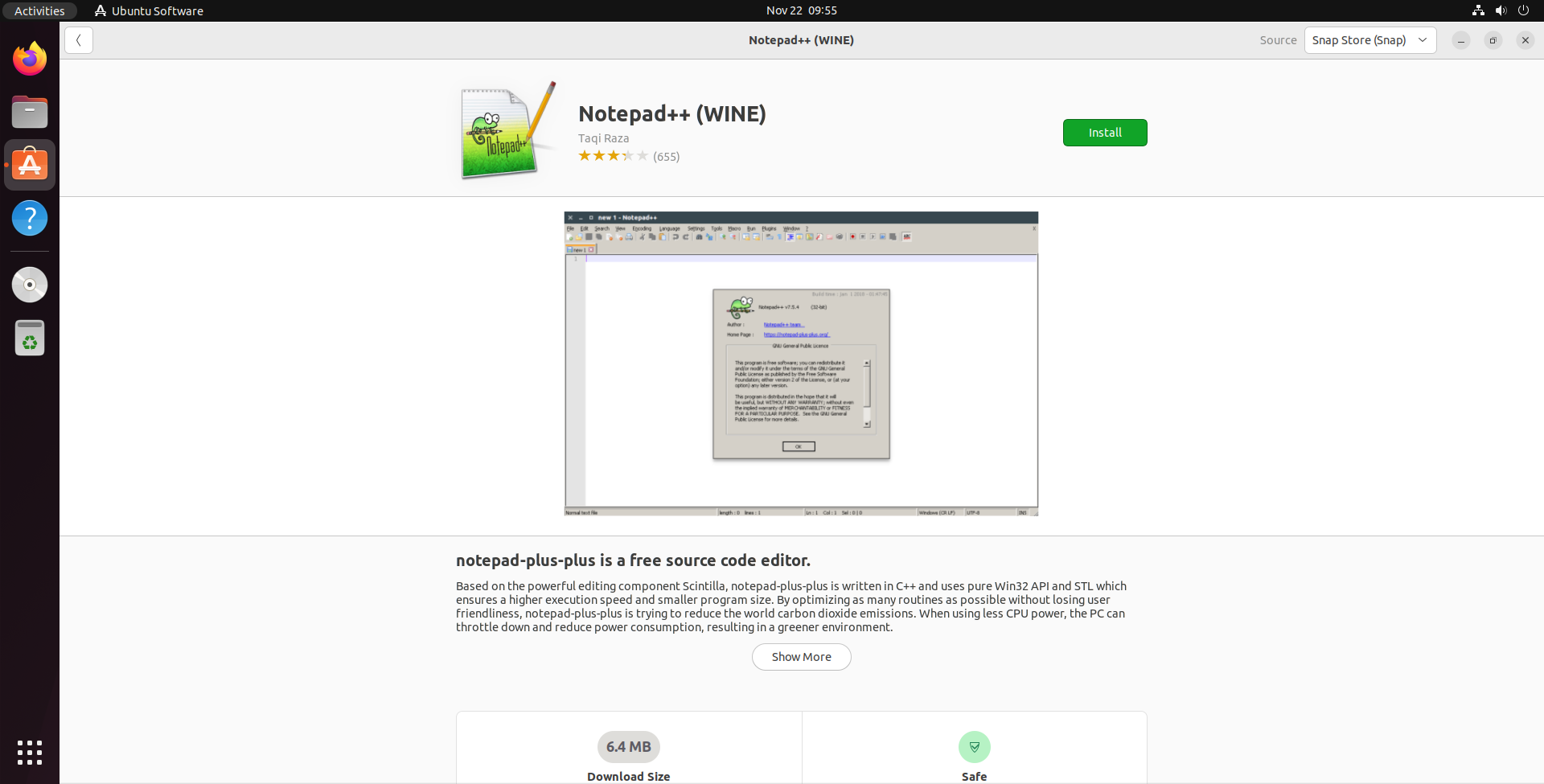Image resolution: width=1544 pixels, height=784 pixels.
Task: Go back using the header back arrow
Action: pyautogui.click(x=79, y=40)
